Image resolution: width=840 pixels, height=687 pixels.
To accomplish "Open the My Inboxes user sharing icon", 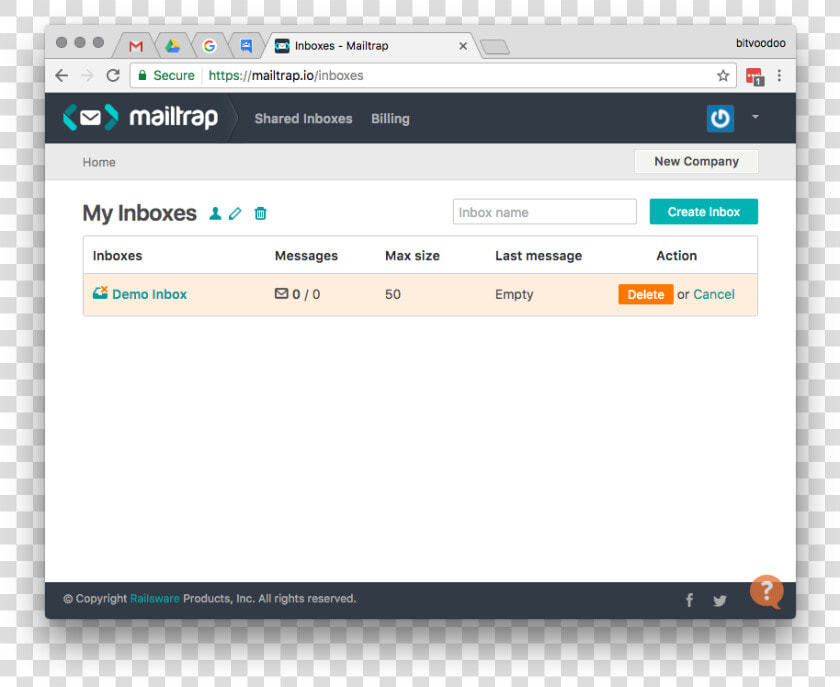I will (215, 213).
